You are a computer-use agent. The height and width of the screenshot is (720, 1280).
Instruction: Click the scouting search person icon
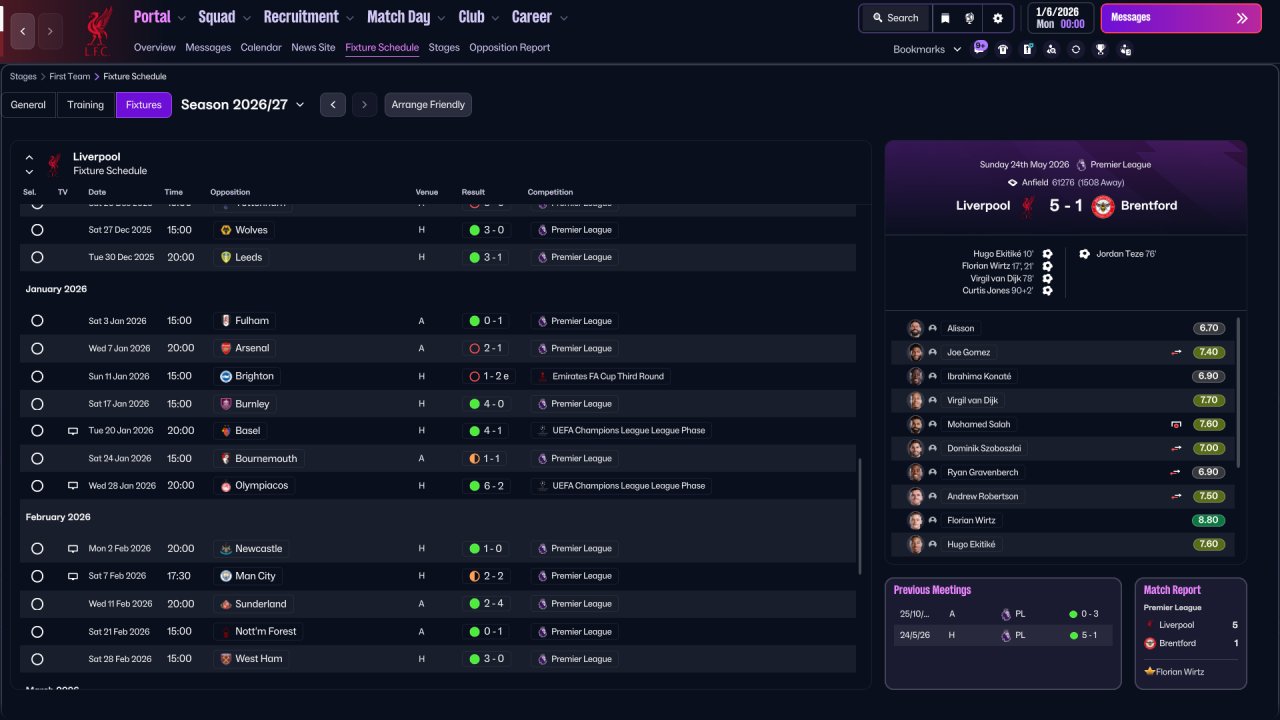coord(1051,49)
